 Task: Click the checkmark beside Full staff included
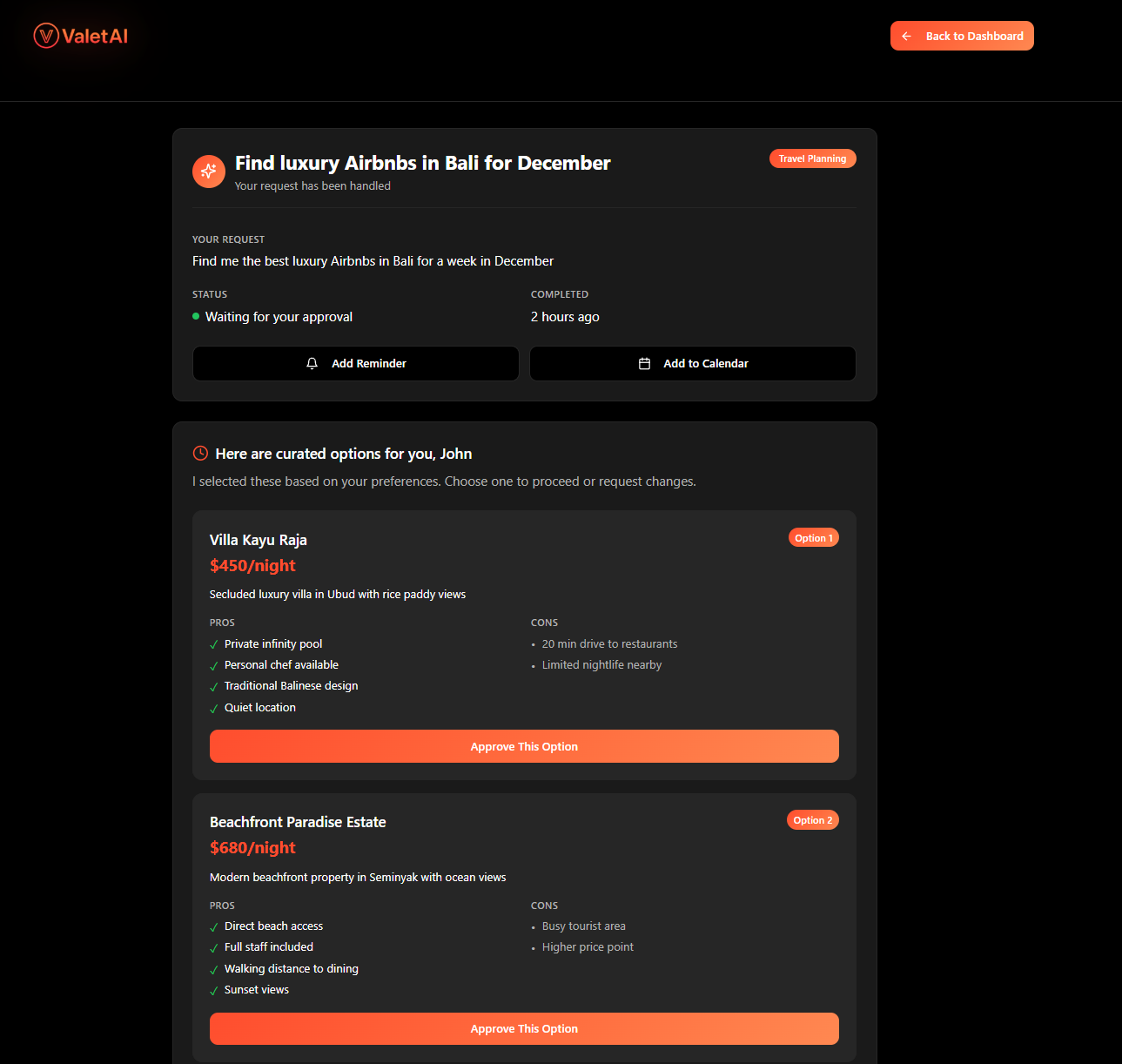tap(214, 947)
